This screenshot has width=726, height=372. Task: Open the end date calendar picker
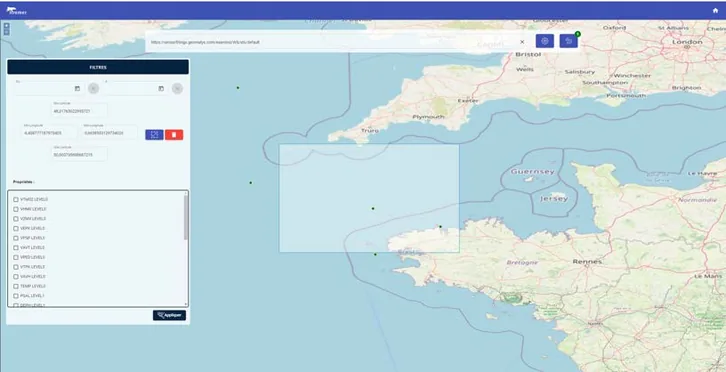[x=161, y=88]
